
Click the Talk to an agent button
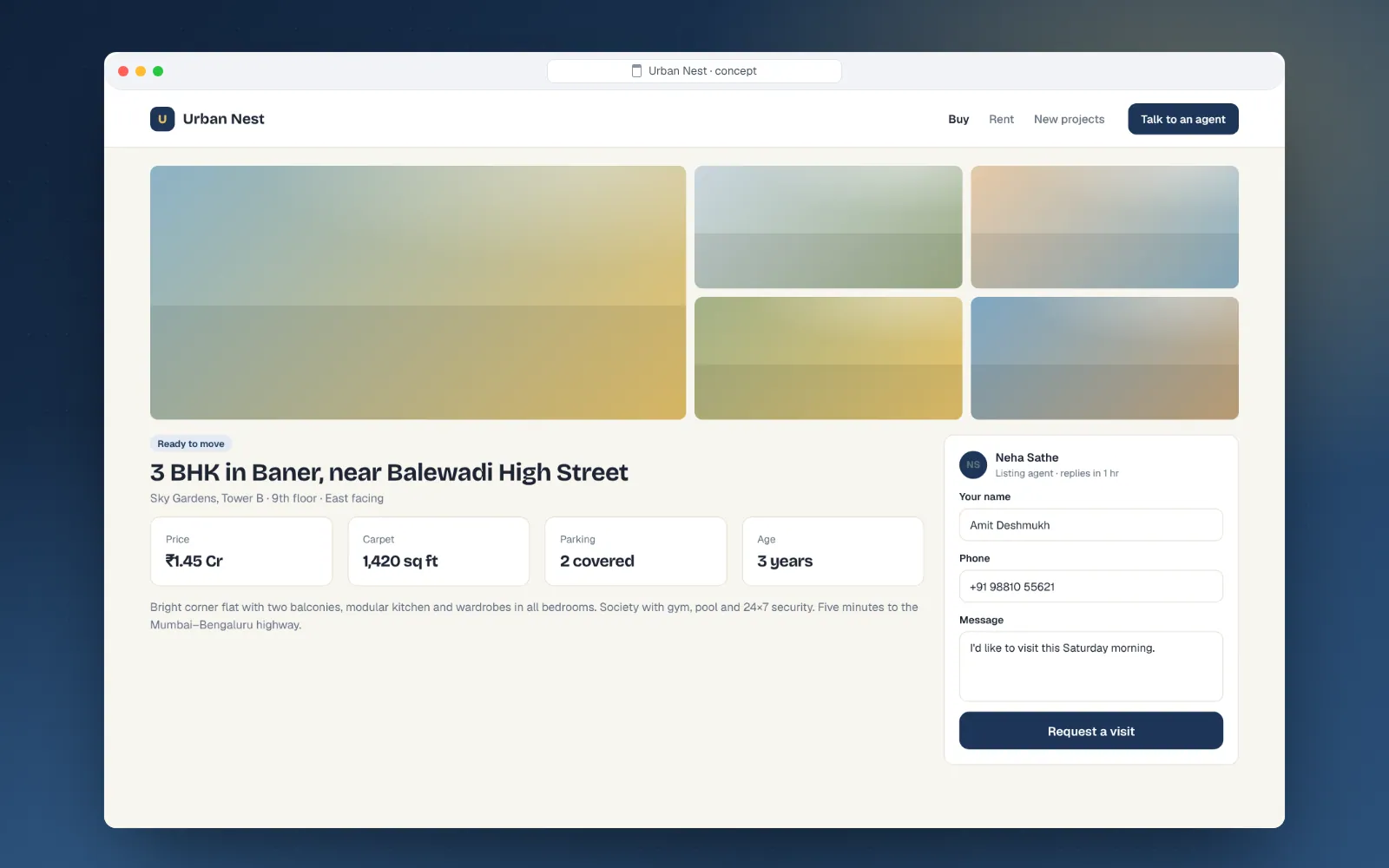[1183, 119]
